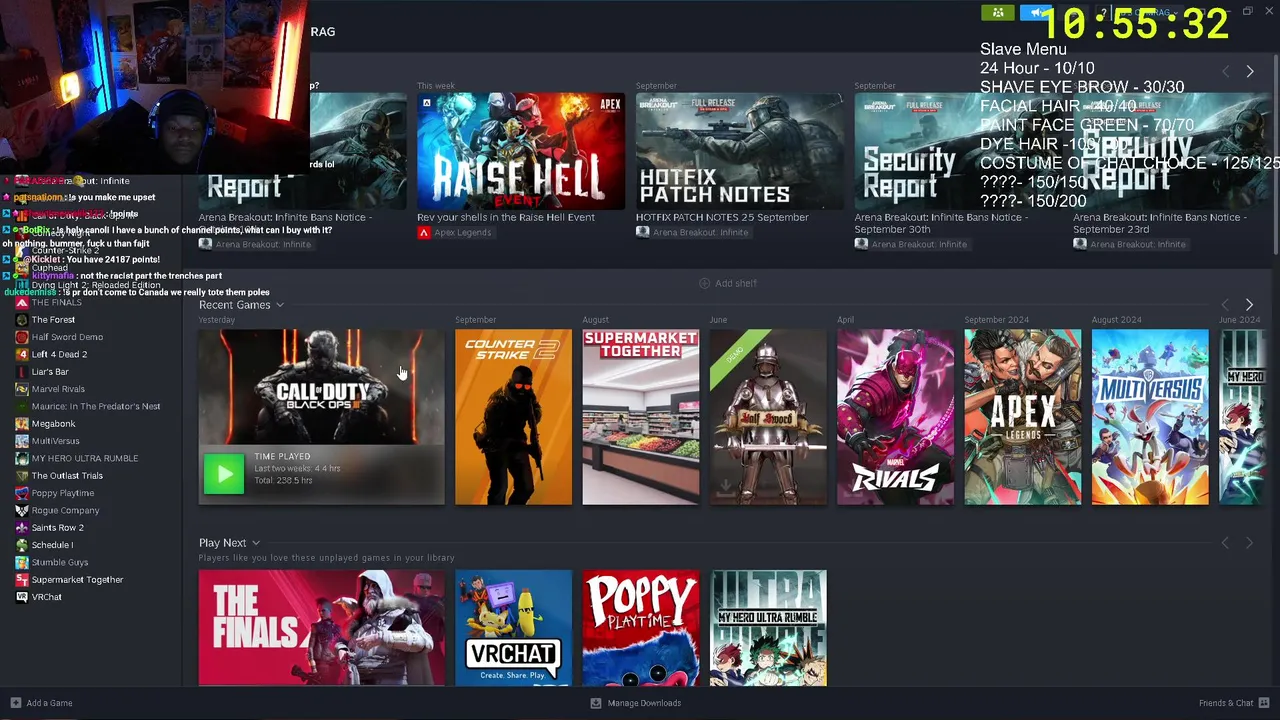Click the Add shelf button

728,283
